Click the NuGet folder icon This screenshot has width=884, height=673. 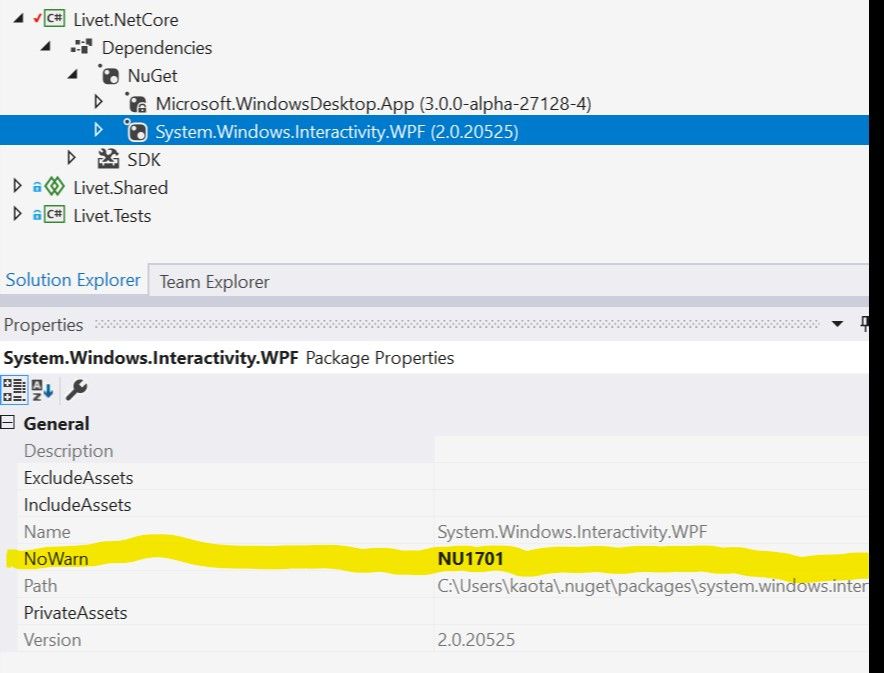click(109, 75)
